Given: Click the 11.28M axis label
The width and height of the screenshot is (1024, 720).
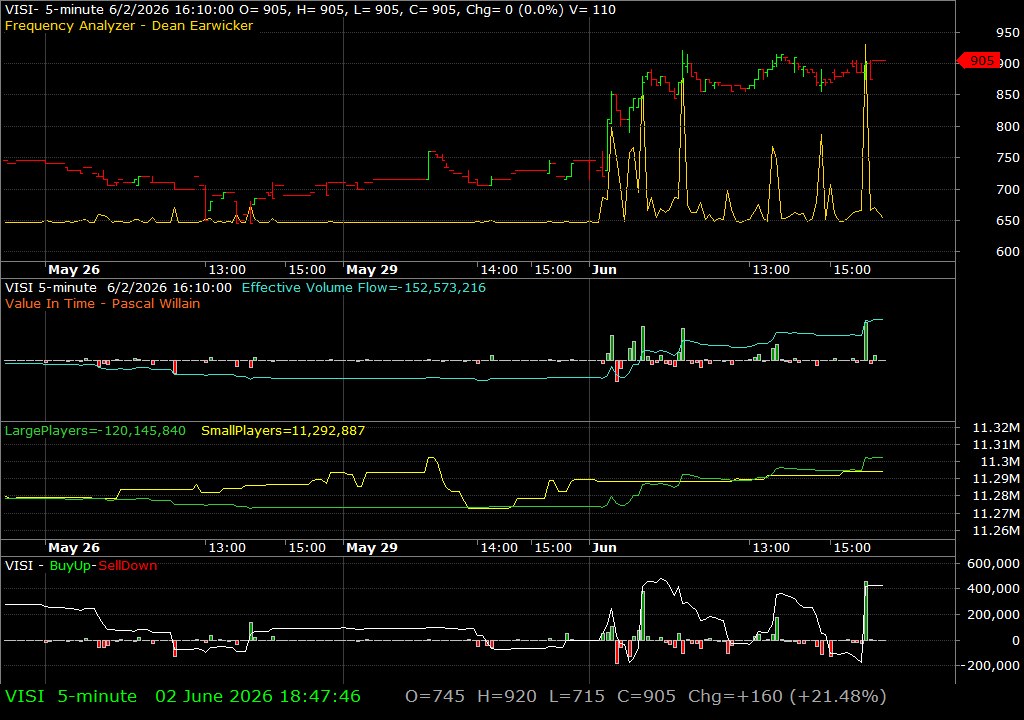Looking at the screenshot, I should coord(996,496).
